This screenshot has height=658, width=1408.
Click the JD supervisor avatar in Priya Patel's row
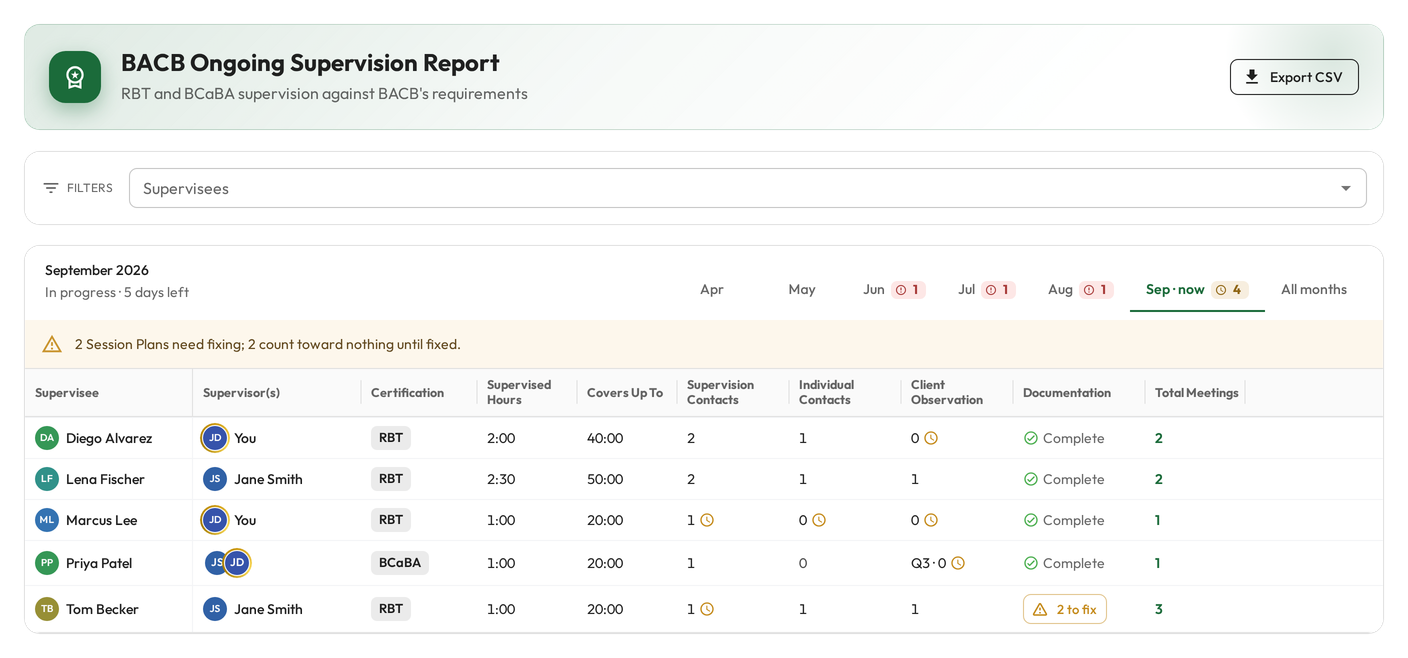237,563
